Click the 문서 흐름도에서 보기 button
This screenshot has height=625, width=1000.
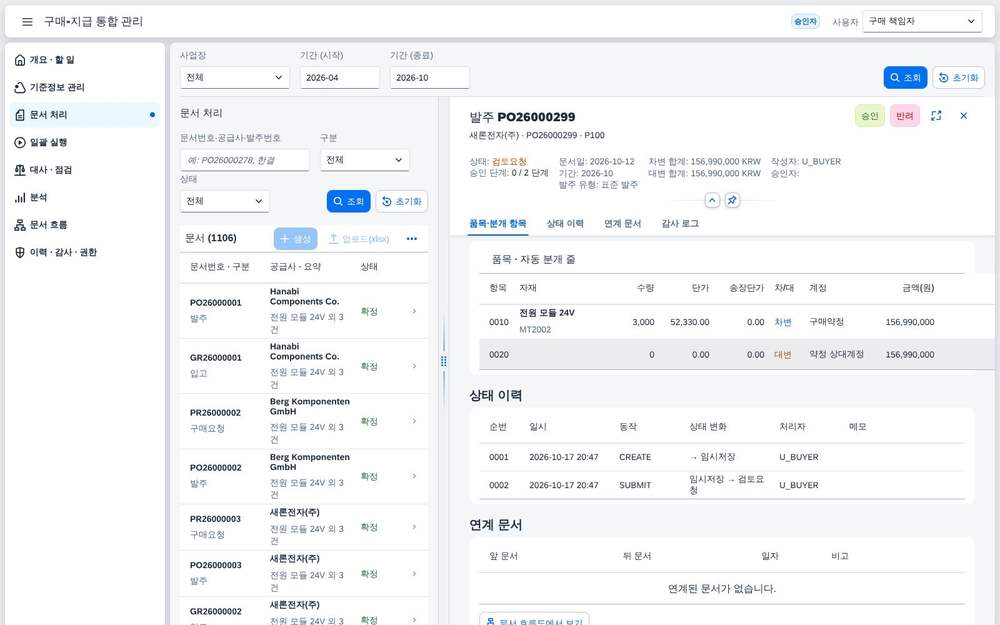click(534, 621)
